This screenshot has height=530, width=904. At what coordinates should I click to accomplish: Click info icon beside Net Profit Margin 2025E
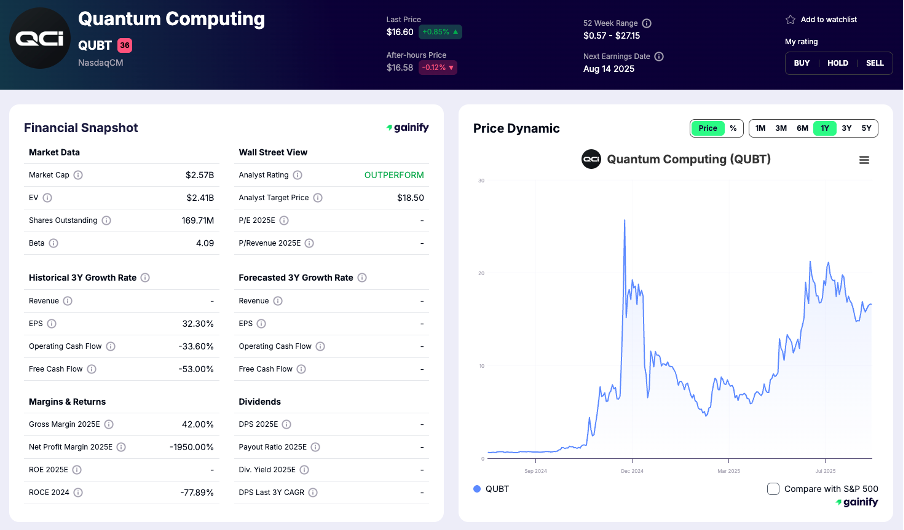click(121, 447)
